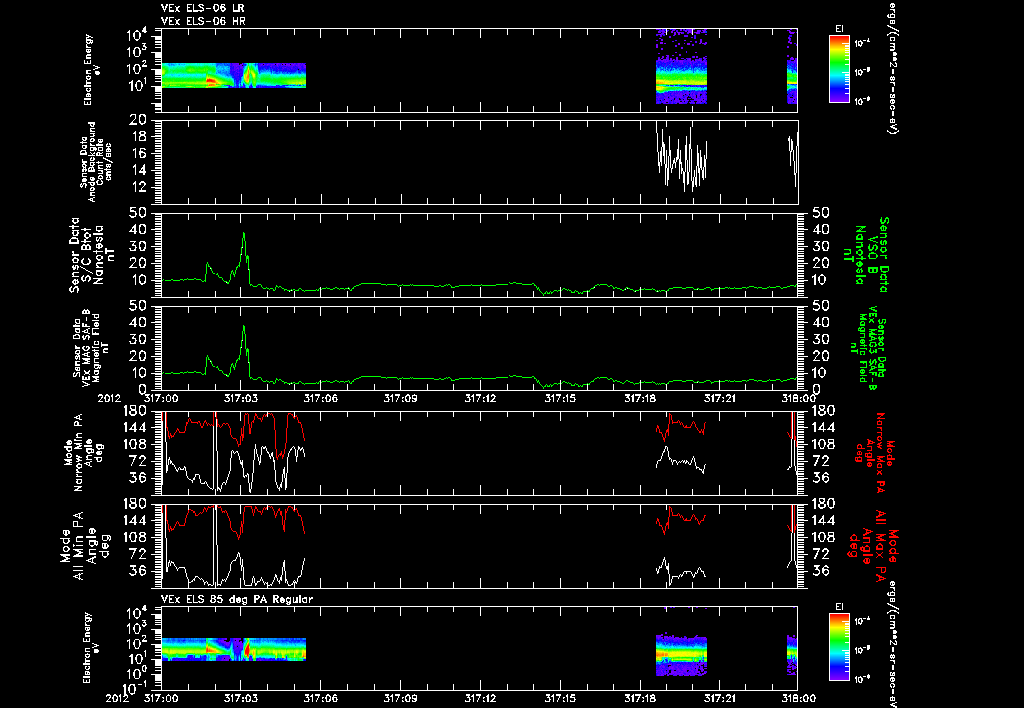
Task: Click the "VEx ELS-06 HR" title text
Action: [x=202, y=21]
